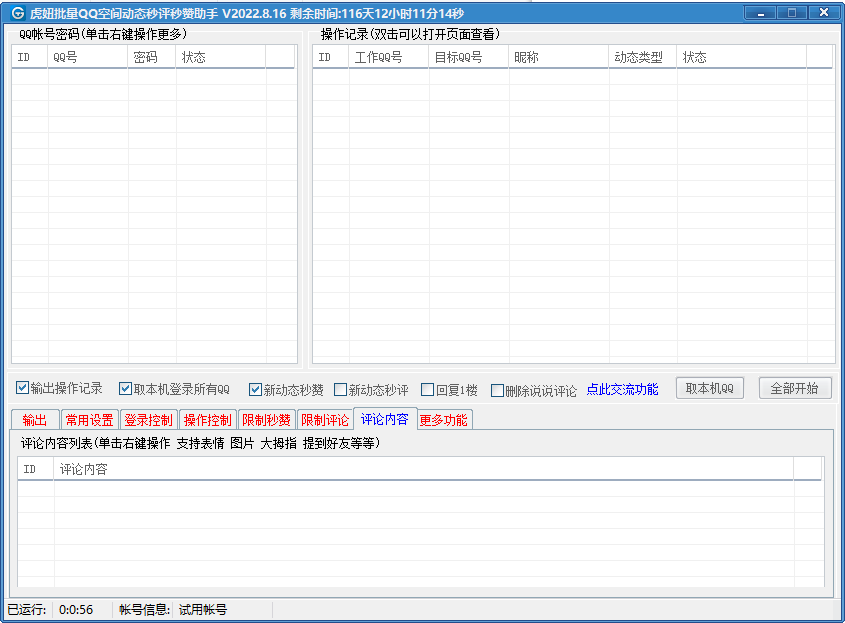Open the 常用设置 tab
This screenshot has height=623, width=845.
point(89,420)
